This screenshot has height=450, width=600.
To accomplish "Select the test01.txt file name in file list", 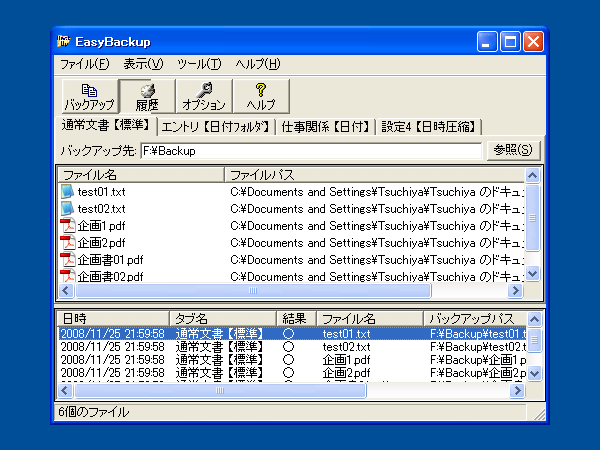I will click(x=101, y=192).
